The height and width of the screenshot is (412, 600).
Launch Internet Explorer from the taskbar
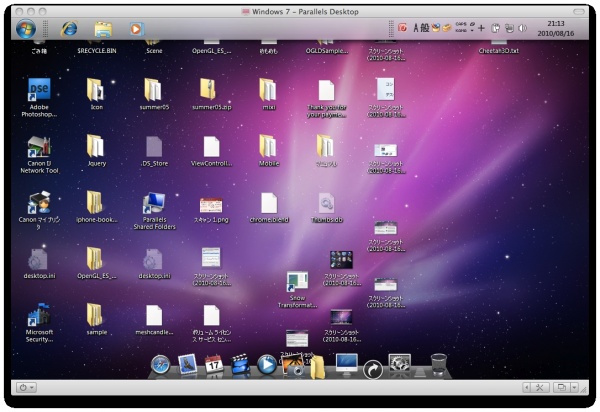(69, 29)
